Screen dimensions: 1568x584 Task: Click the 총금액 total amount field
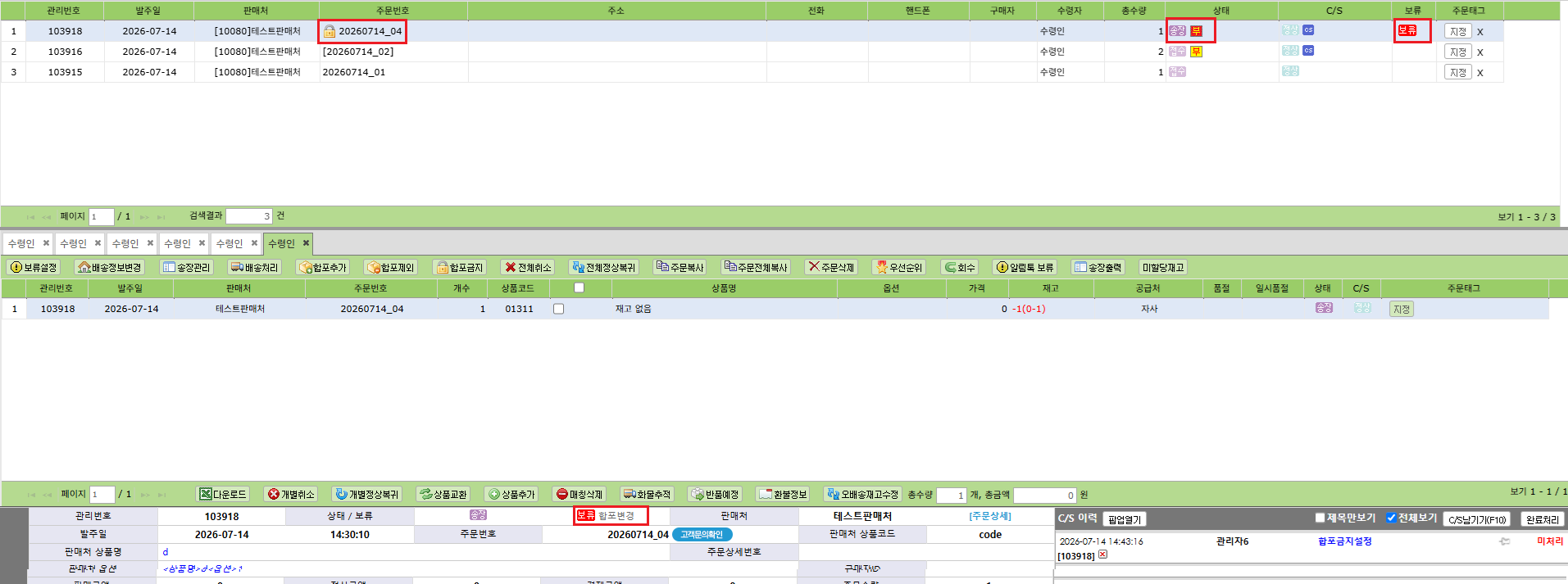point(1044,495)
